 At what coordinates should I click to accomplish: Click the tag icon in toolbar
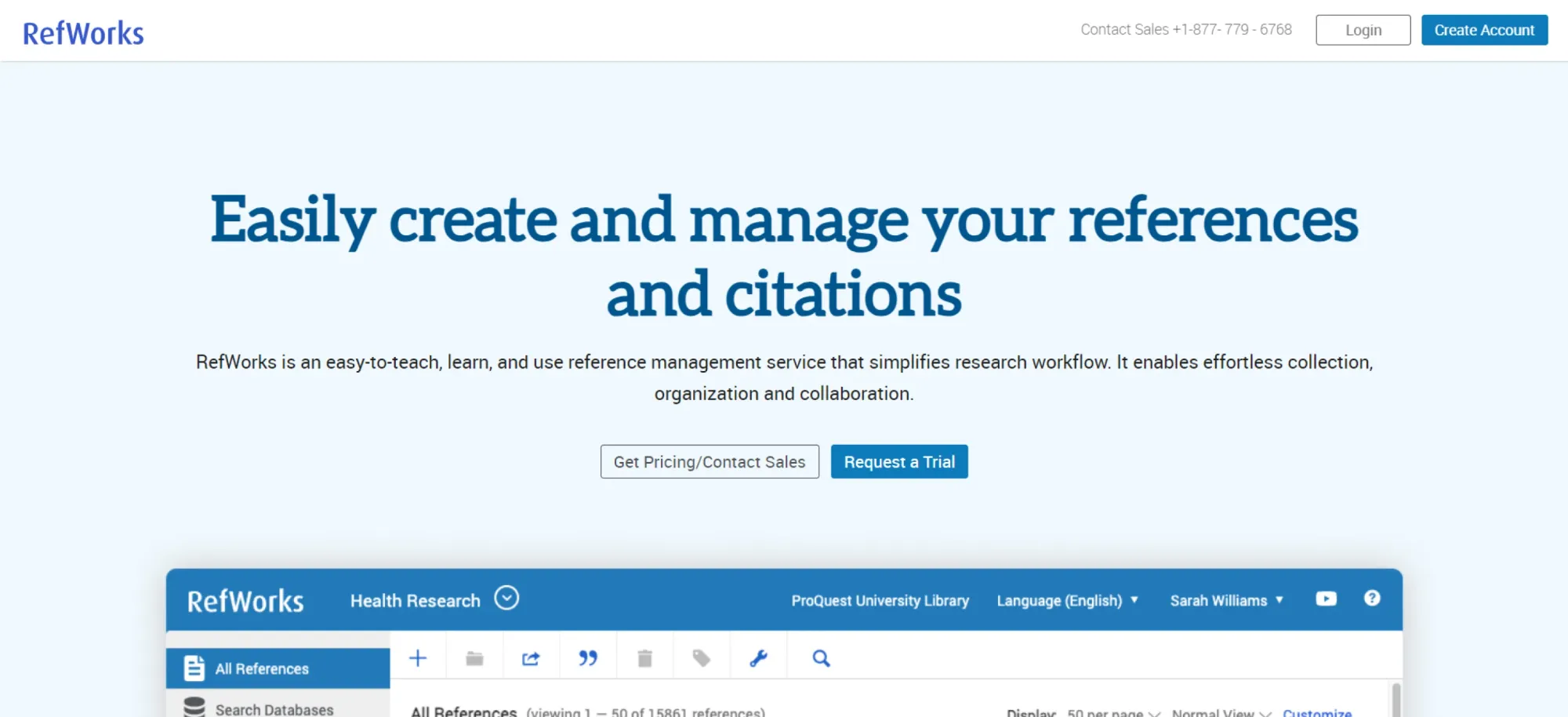click(x=702, y=658)
